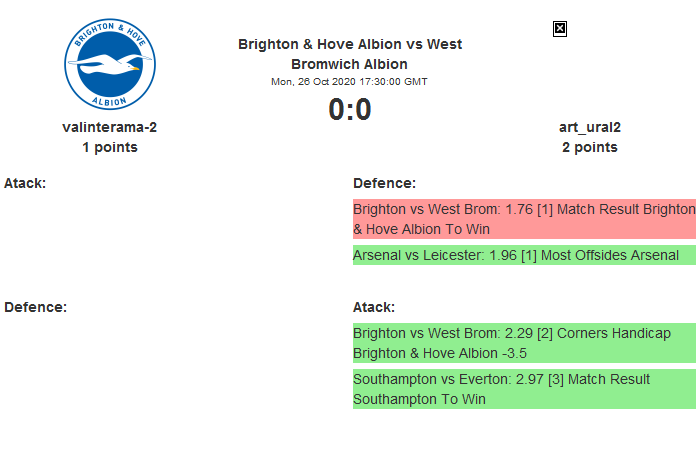This screenshot has width=700, height=460.
Task: Click the left Atack heading
Action: 25,183
